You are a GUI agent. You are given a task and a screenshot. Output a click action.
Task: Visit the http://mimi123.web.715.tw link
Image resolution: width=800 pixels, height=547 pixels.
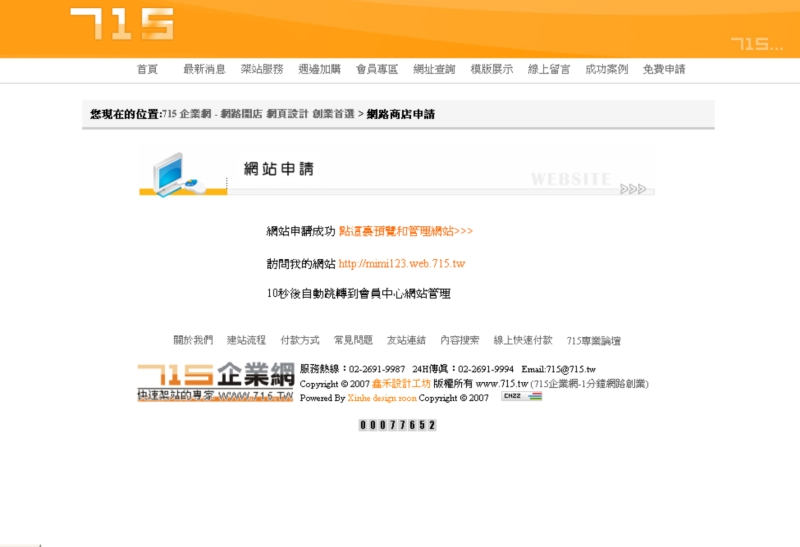(401, 264)
